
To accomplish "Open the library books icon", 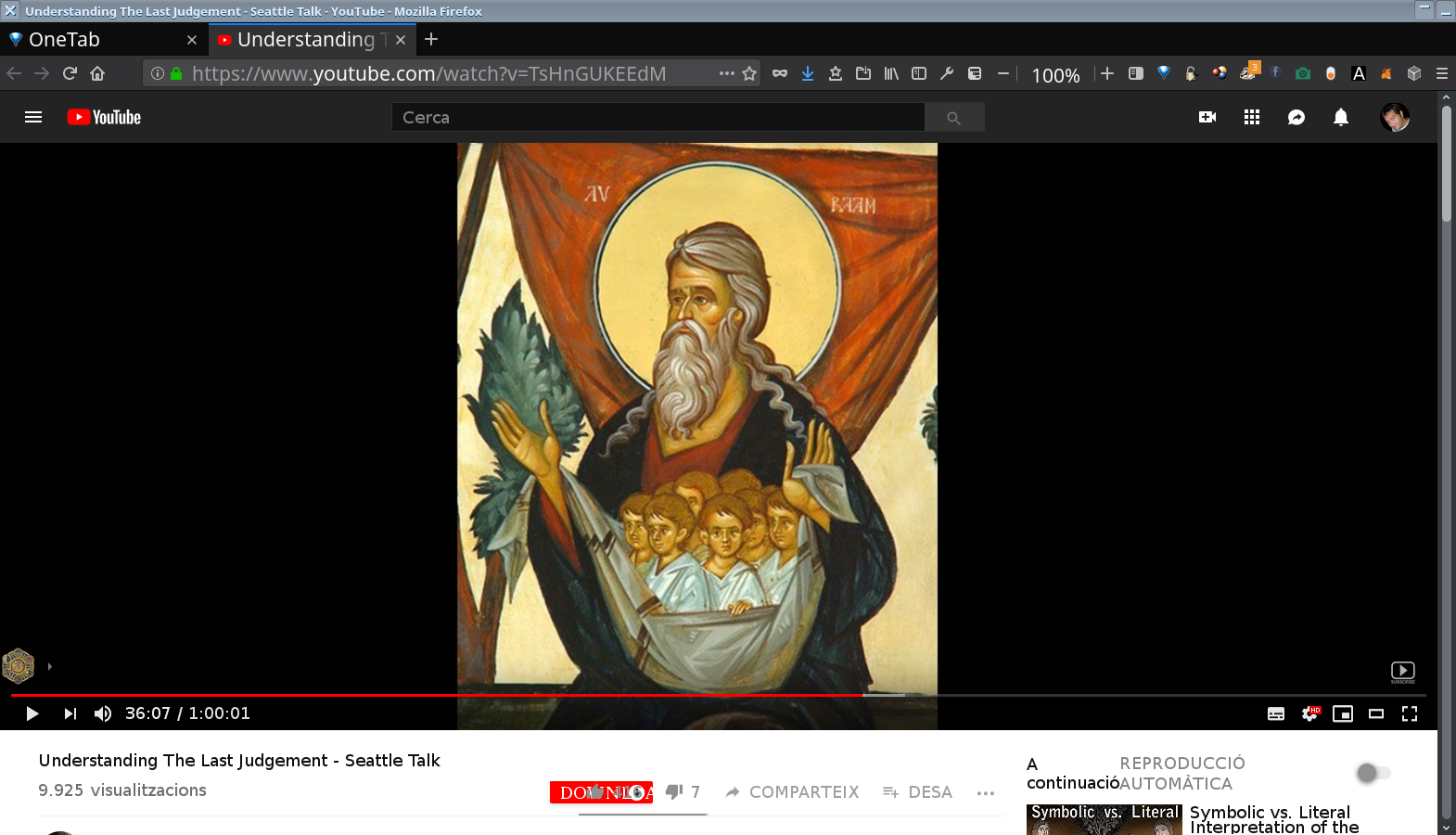I will 891,73.
